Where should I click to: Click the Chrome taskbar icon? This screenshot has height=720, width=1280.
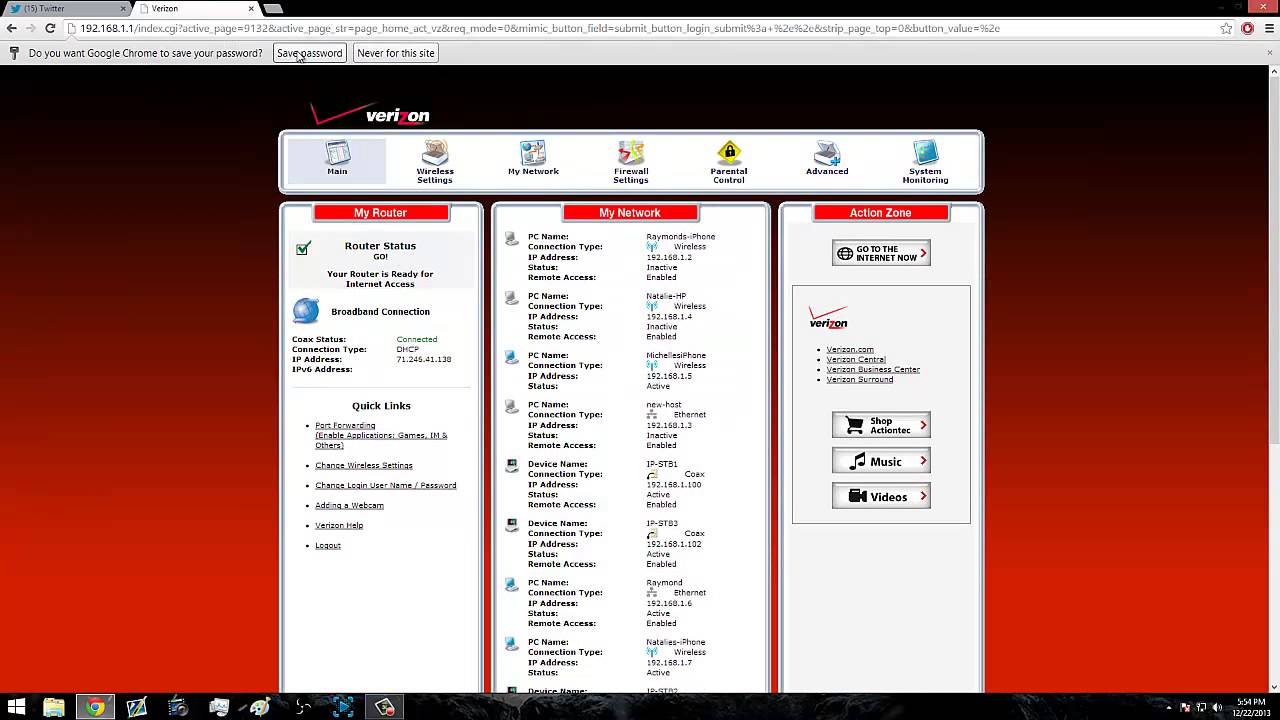point(95,707)
